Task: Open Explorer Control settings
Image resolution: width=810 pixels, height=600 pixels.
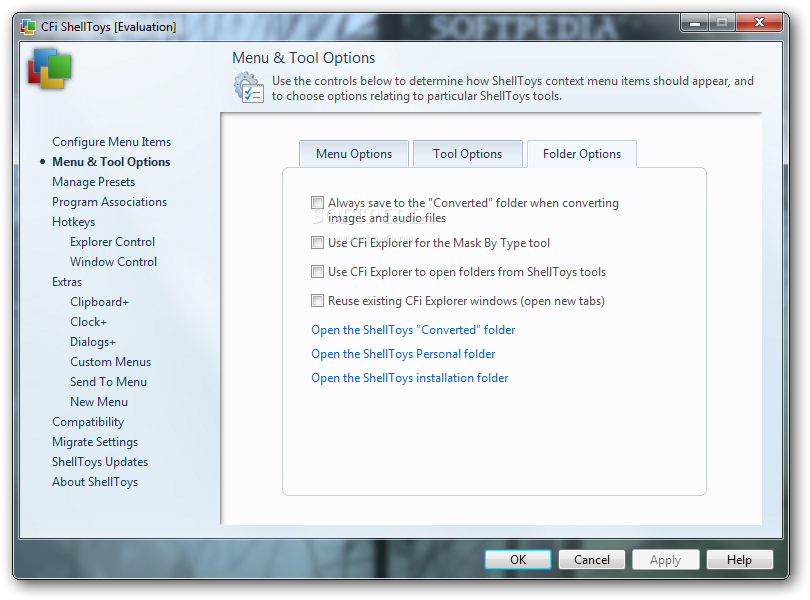Action: pyautogui.click(x=113, y=242)
